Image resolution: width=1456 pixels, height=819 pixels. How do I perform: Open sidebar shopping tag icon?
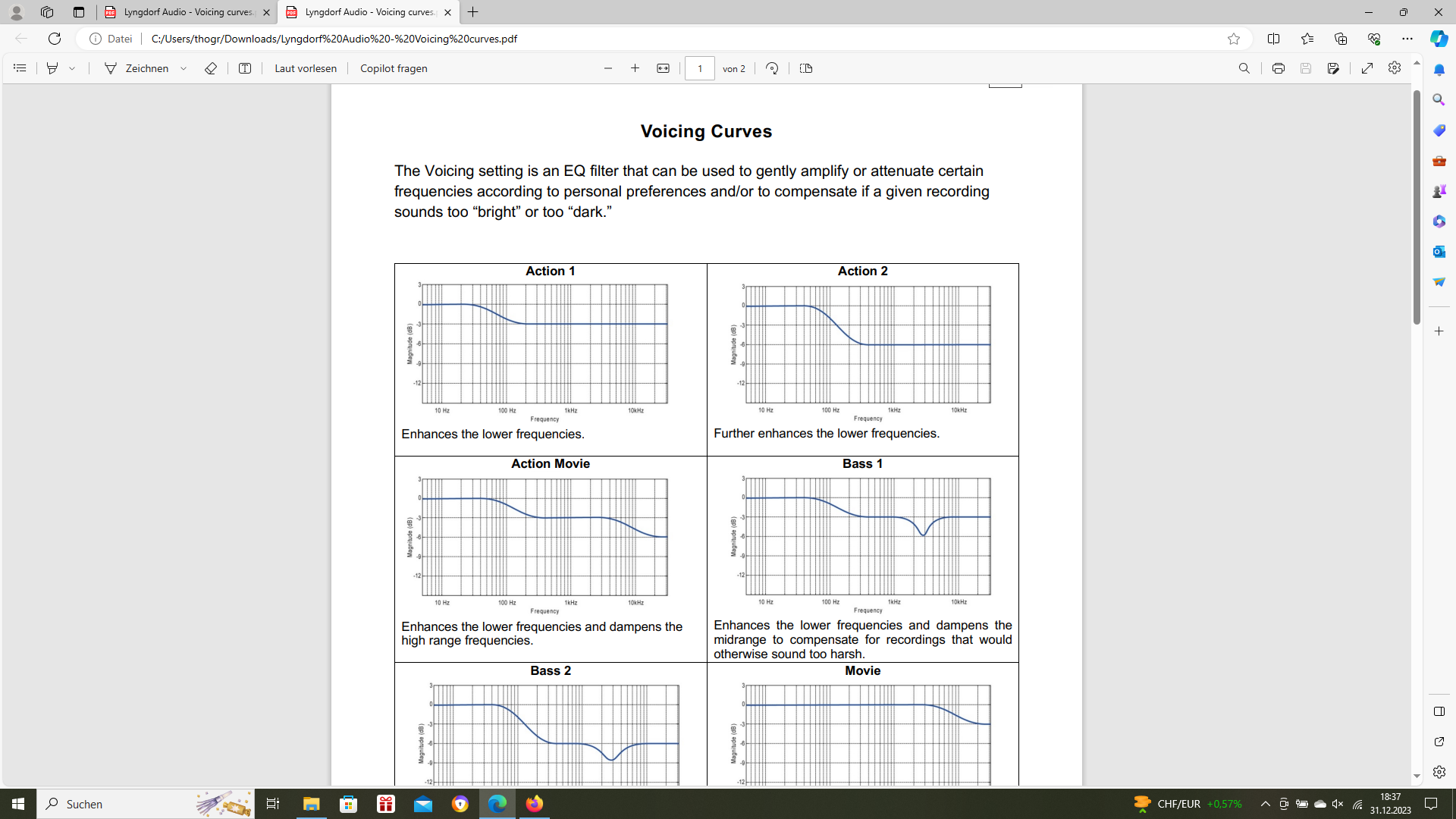point(1439,130)
